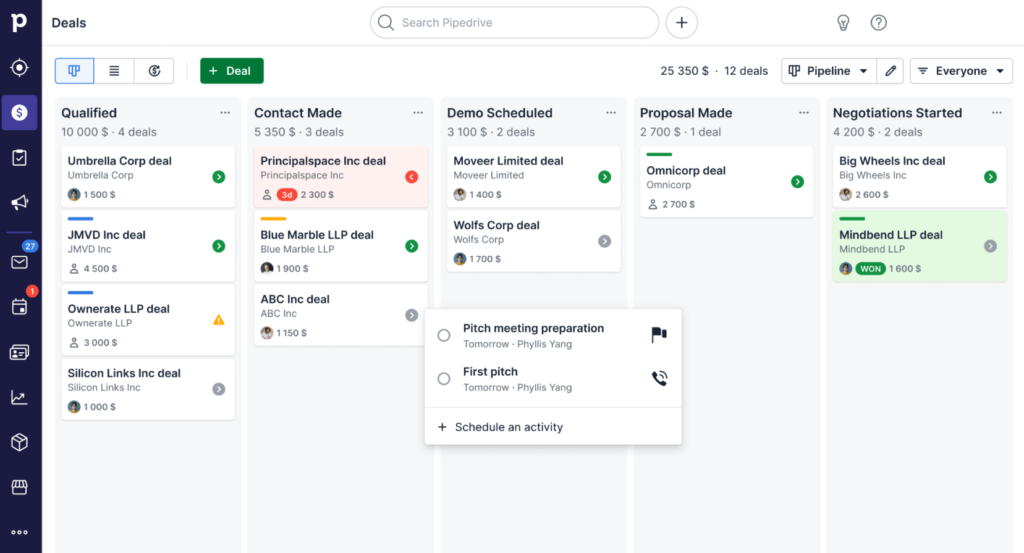Image resolution: width=1024 pixels, height=553 pixels.
Task: Click green activity arrow on Big Wheels Inc deal
Action: (x=991, y=177)
